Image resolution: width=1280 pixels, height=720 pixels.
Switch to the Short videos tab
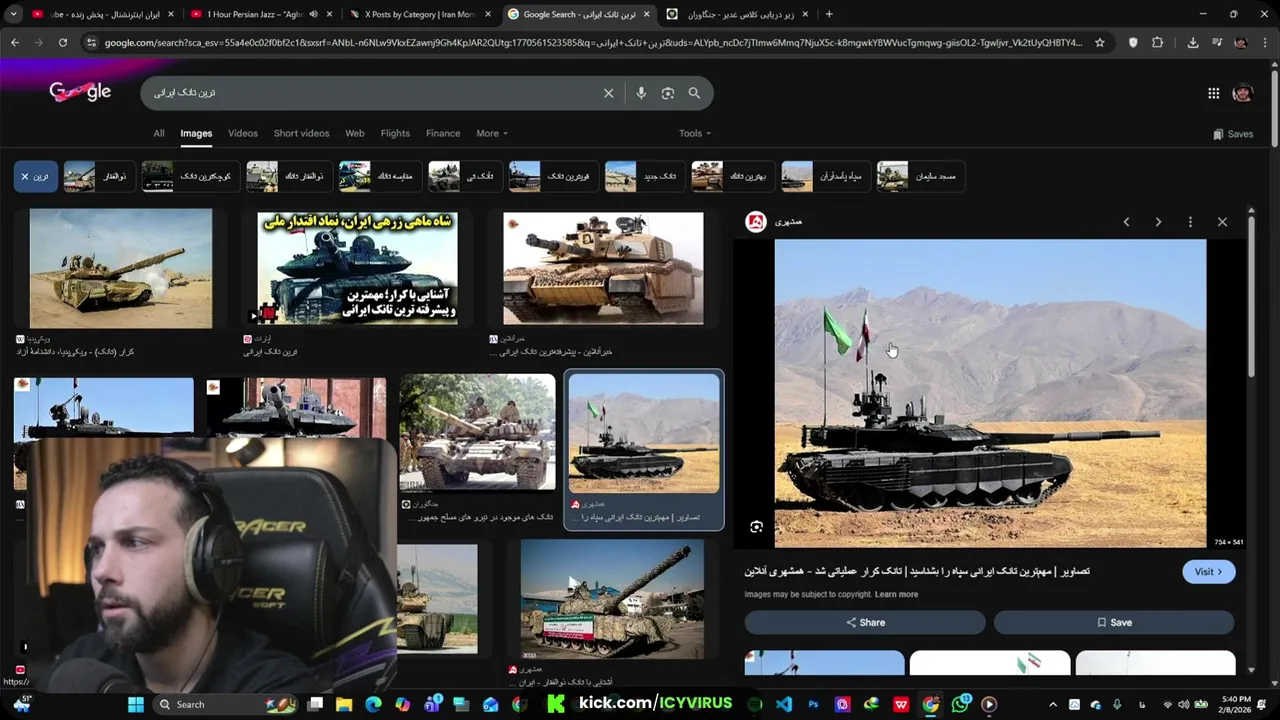301,133
